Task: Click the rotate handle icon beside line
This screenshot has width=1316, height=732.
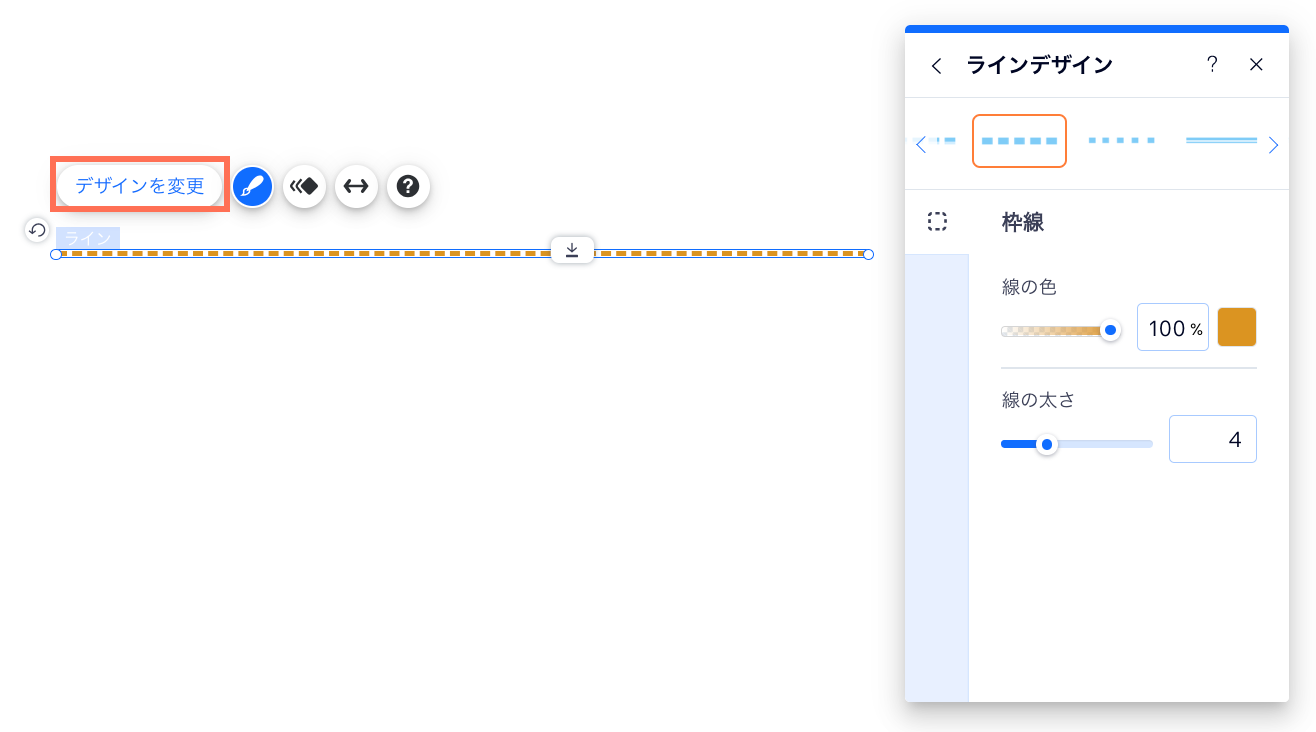Action: [x=37, y=230]
